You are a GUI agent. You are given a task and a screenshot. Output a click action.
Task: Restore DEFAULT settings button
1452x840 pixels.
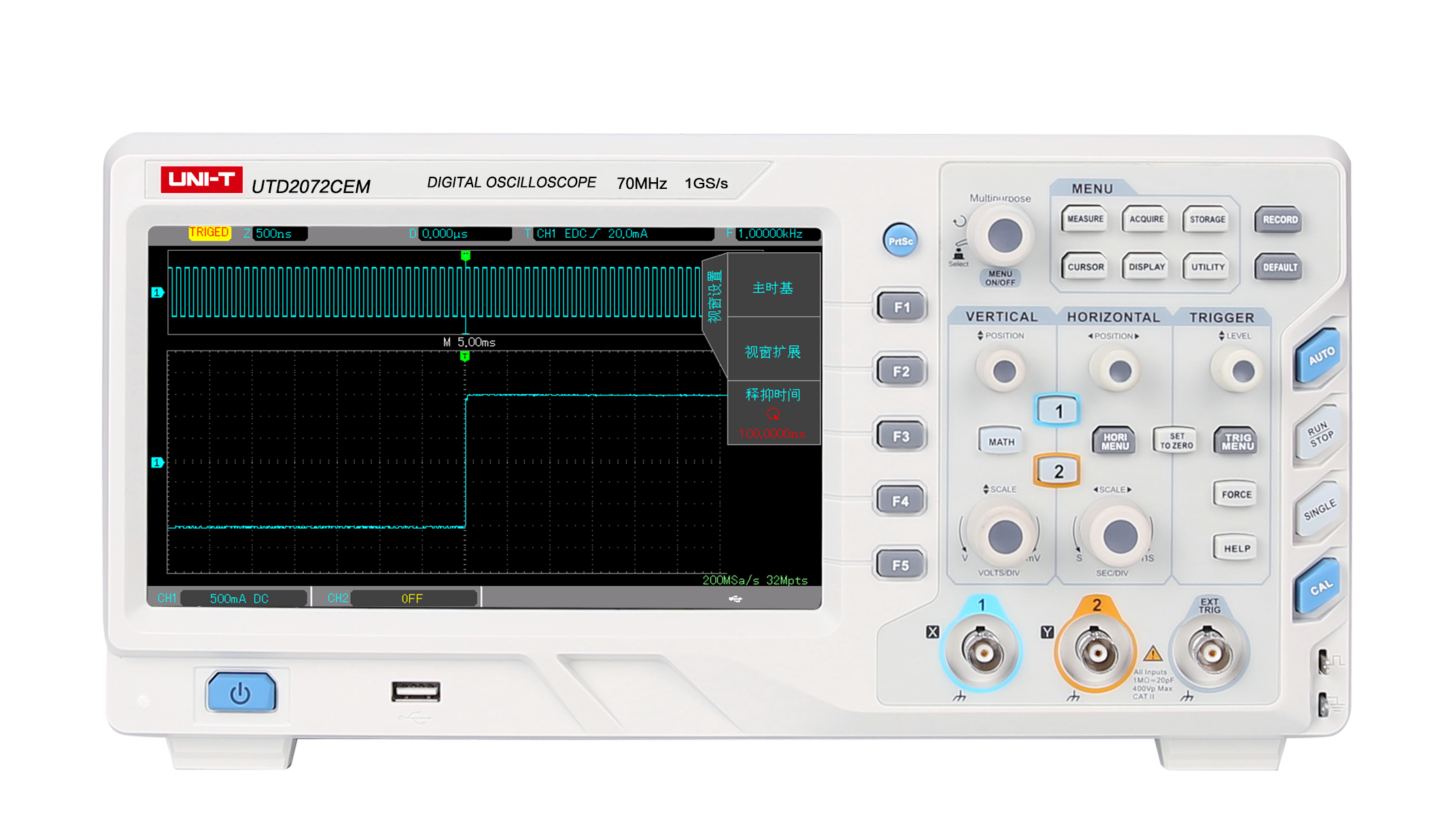coord(1279,267)
